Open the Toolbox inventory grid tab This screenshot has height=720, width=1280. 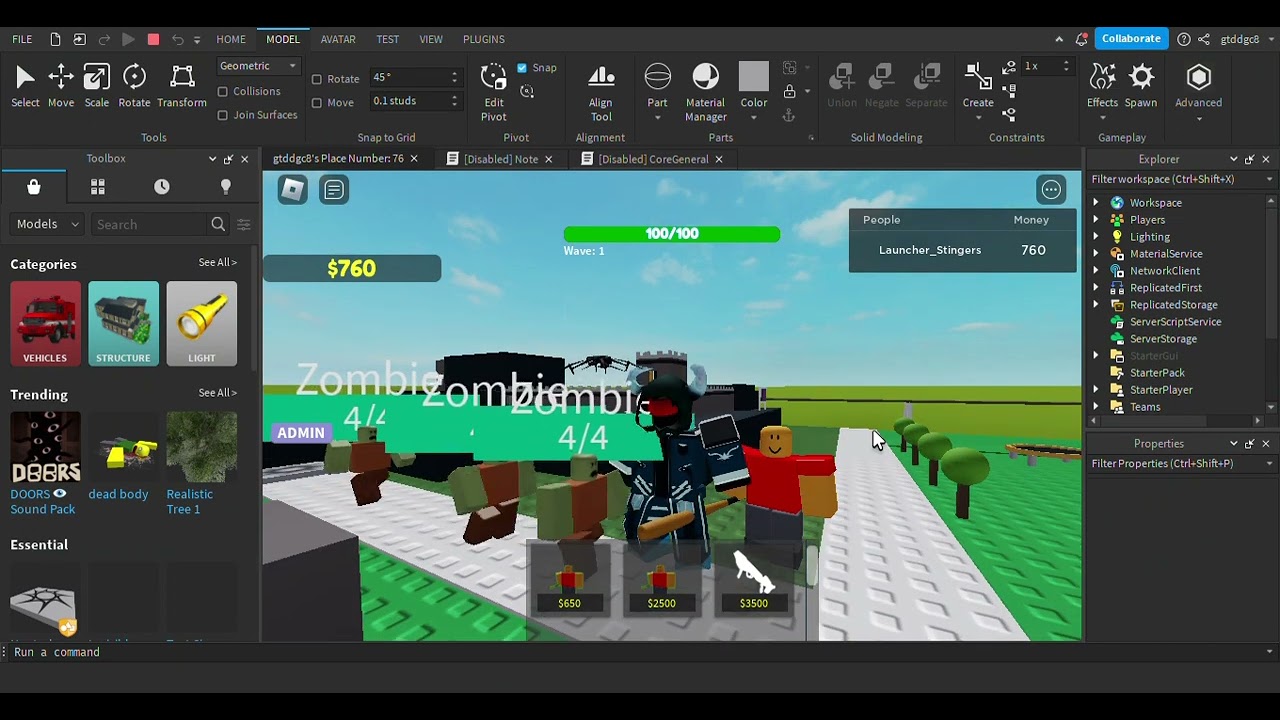[98, 187]
